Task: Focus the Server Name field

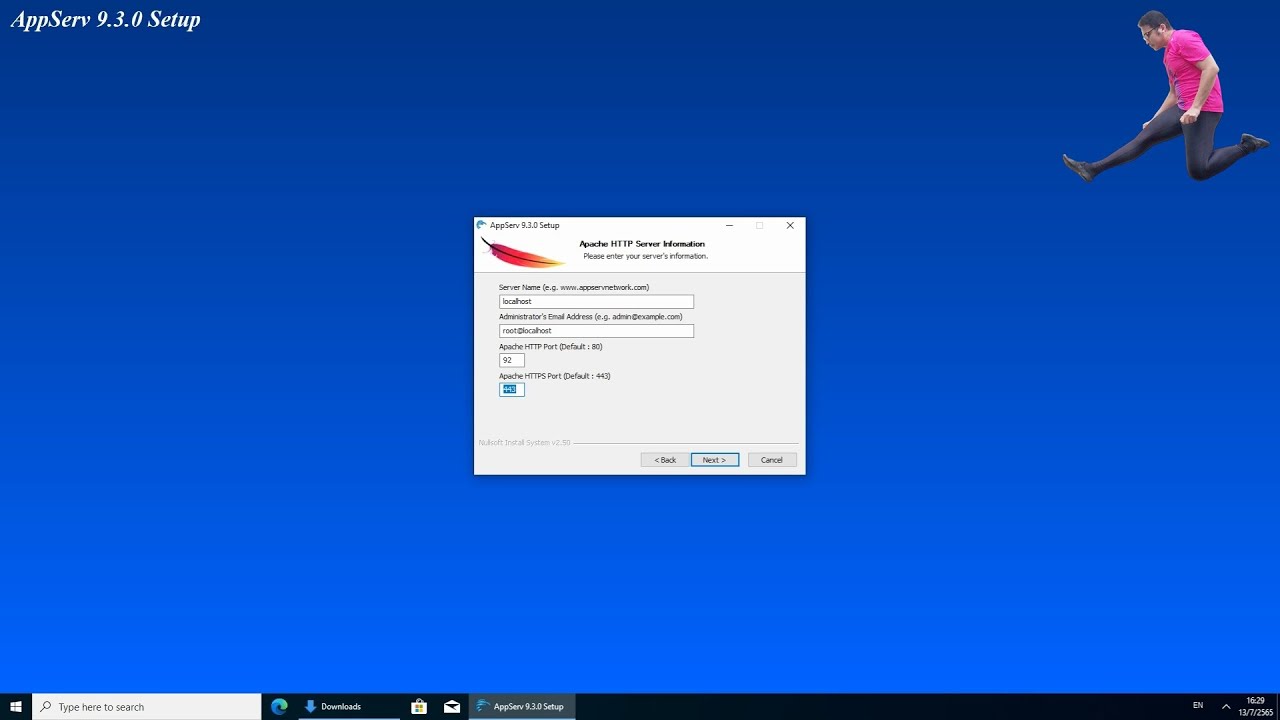Action: click(596, 301)
